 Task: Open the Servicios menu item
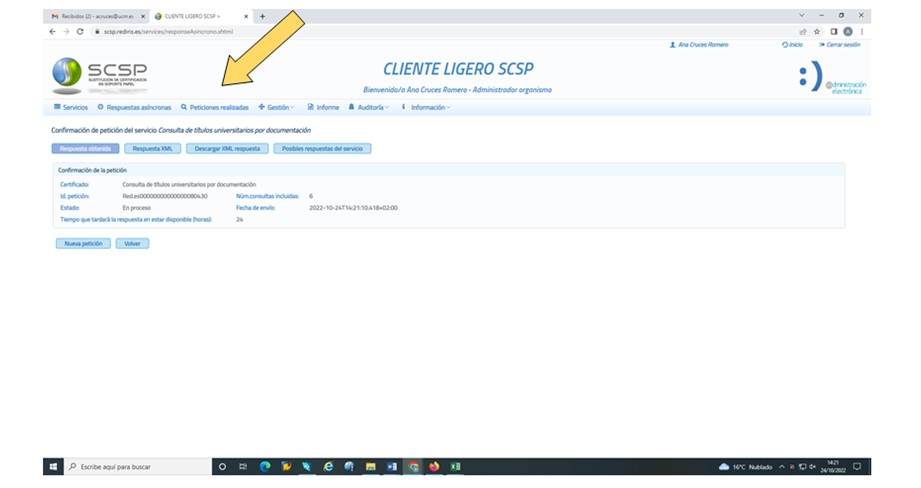(x=71, y=107)
